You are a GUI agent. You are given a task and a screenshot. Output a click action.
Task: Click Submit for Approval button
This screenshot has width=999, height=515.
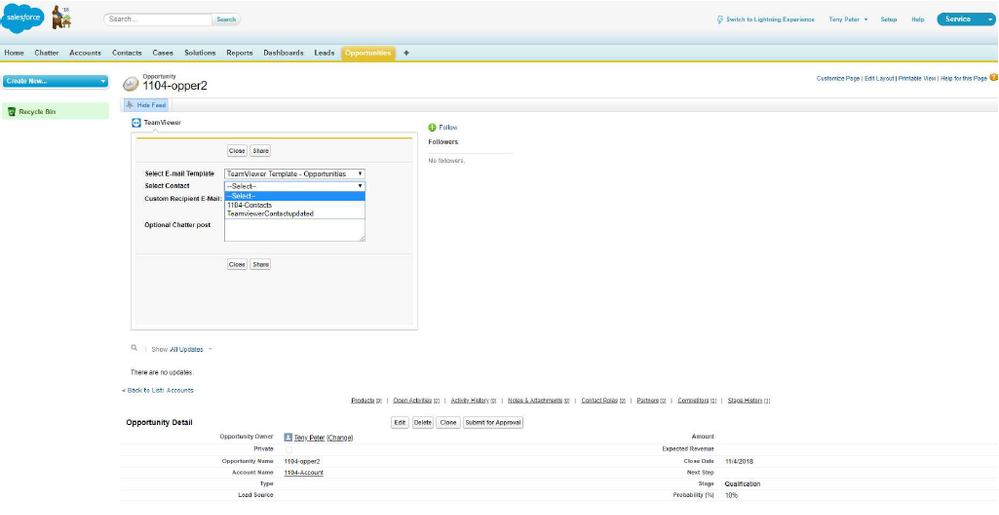(492, 423)
